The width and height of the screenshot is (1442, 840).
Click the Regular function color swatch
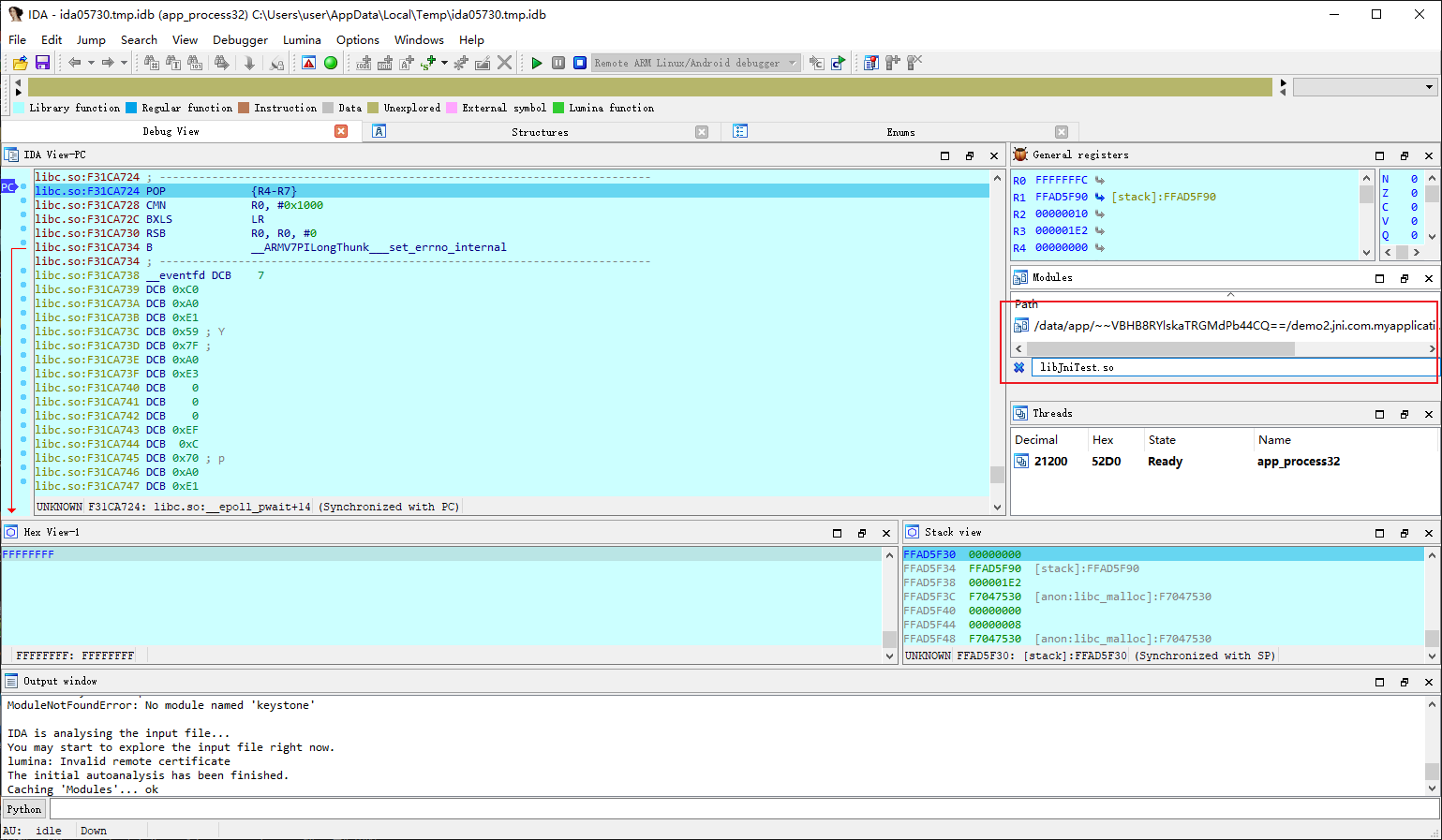click(x=132, y=108)
